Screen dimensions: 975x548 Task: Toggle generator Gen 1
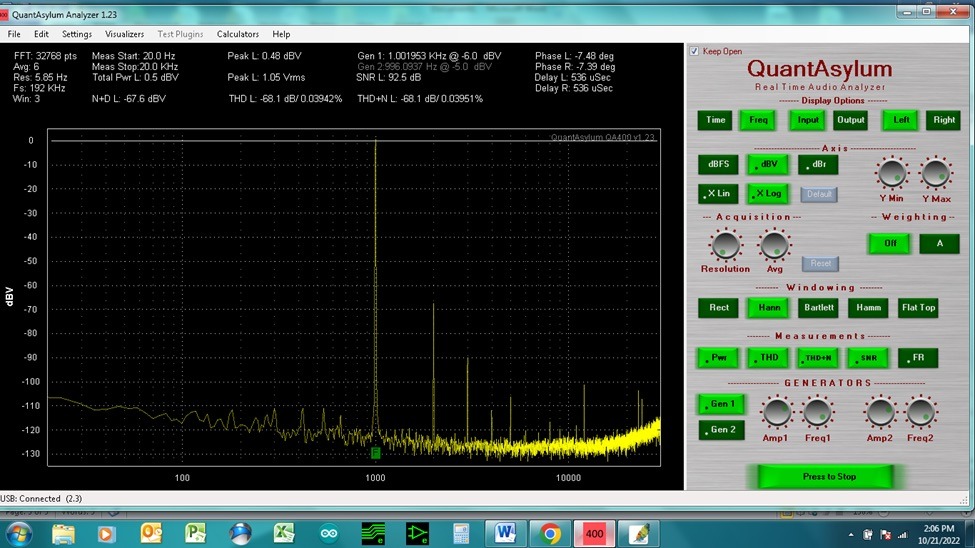[721, 404]
